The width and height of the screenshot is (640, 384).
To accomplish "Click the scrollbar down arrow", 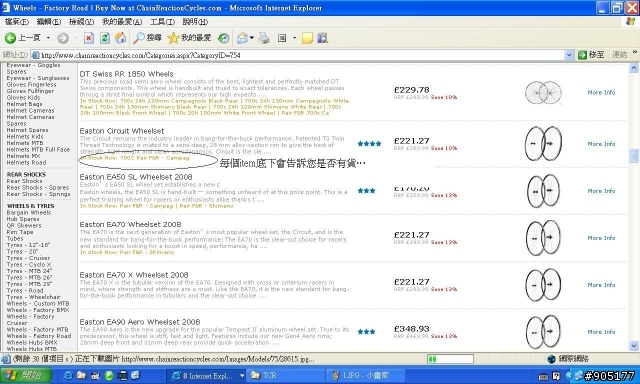I will coord(633,346).
